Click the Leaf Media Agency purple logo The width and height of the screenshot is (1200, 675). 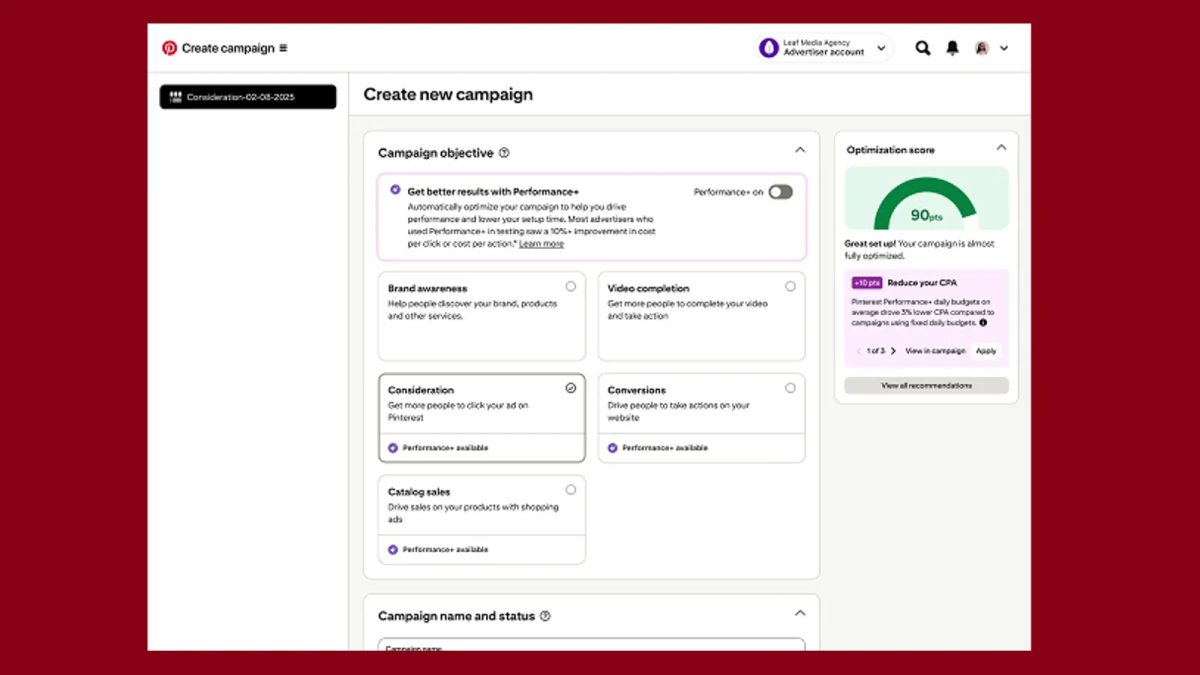[x=768, y=48]
